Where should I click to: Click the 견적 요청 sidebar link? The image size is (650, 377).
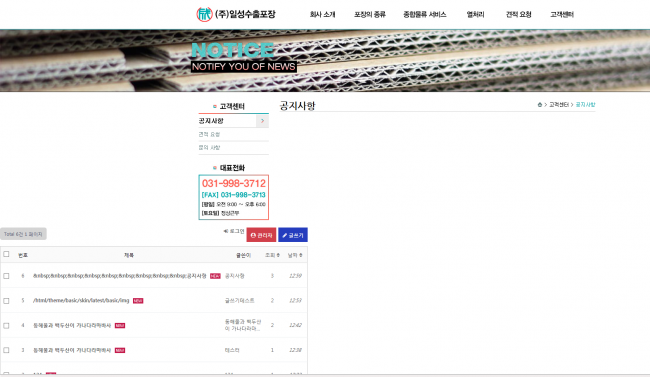pyautogui.click(x=209, y=134)
